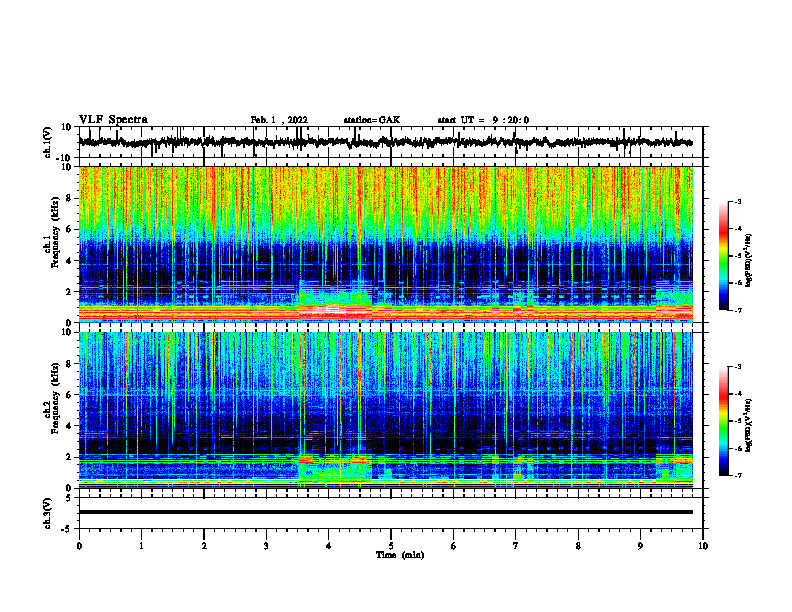This screenshot has width=792, height=612.
Task: Click the '-3' label on ch.1 color bar
Action: (x=737, y=201)
